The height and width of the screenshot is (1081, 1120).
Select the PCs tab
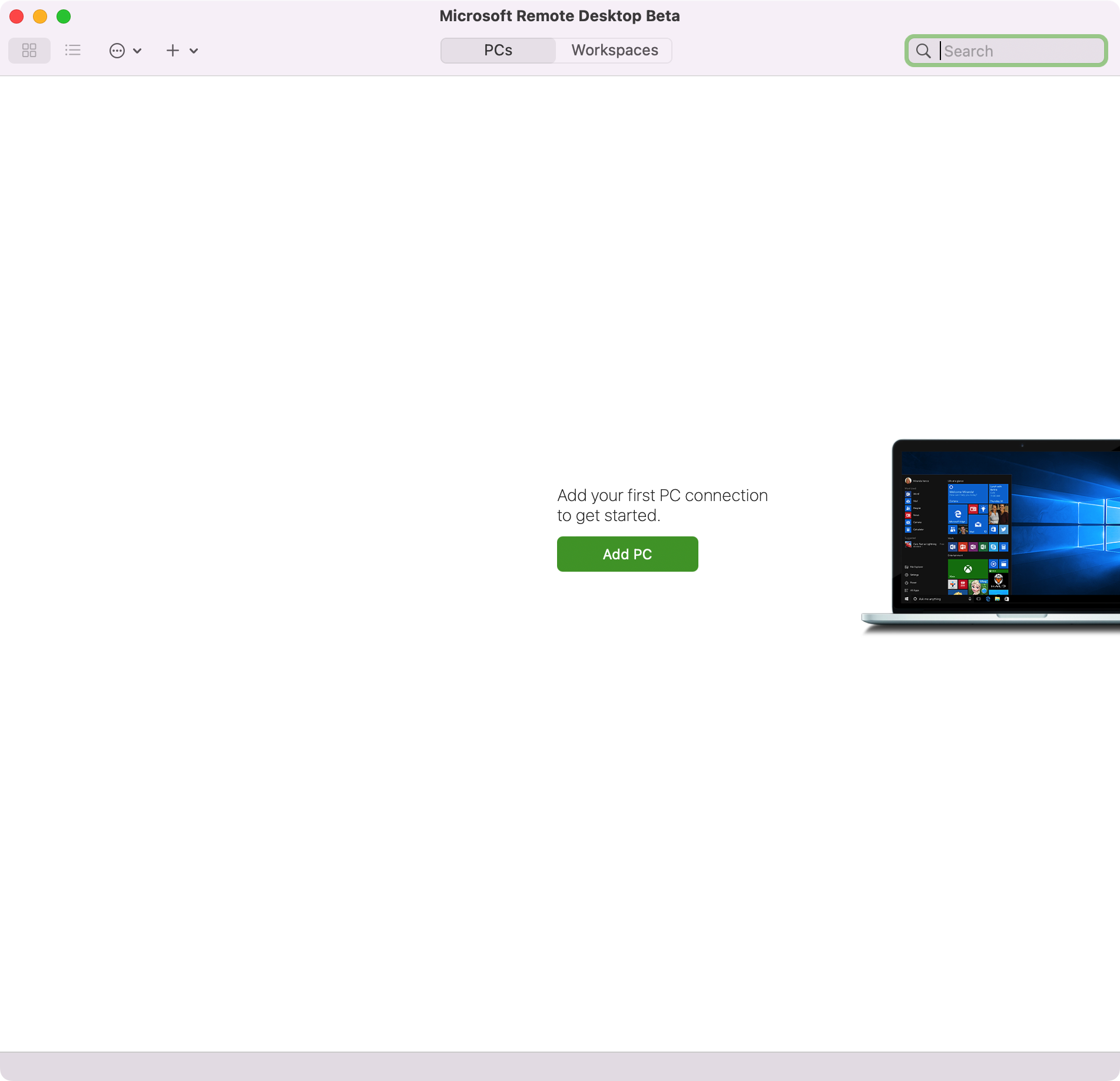point(498,51)
